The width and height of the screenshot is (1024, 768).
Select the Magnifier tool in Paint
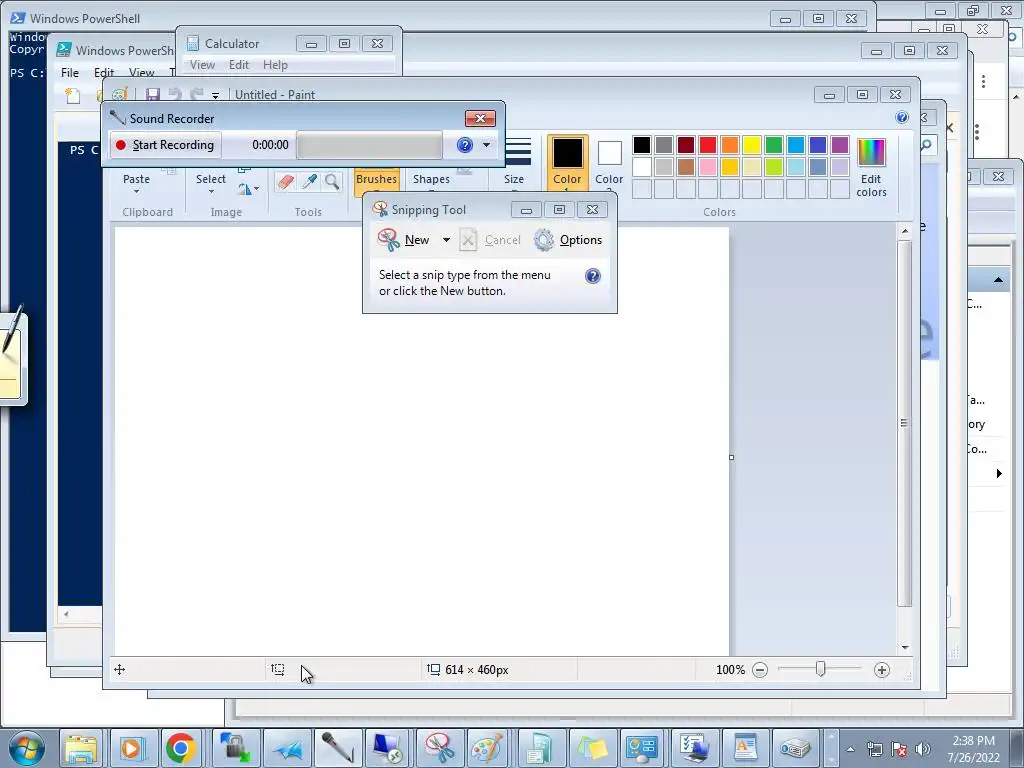[x=332, y=181]
